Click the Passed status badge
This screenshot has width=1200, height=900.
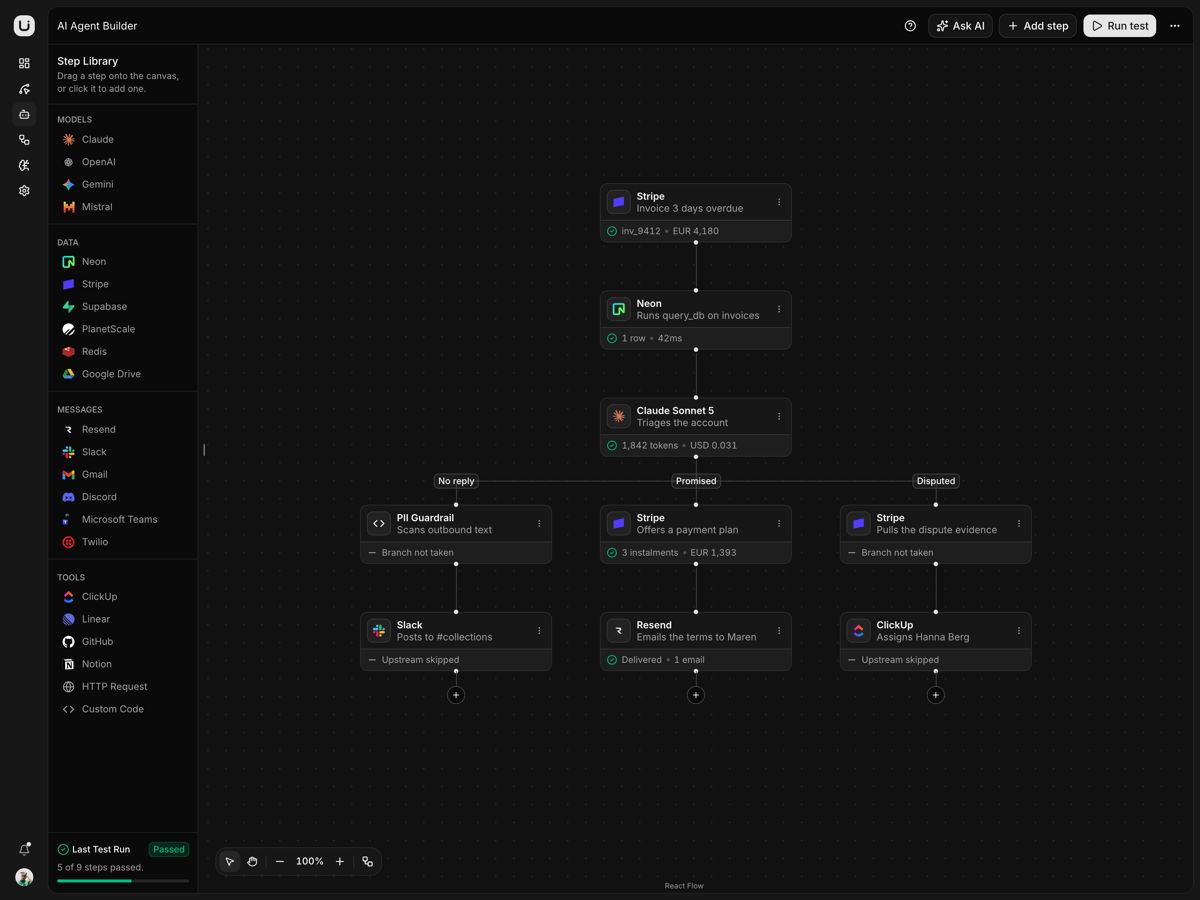click(x=169, y=849)
